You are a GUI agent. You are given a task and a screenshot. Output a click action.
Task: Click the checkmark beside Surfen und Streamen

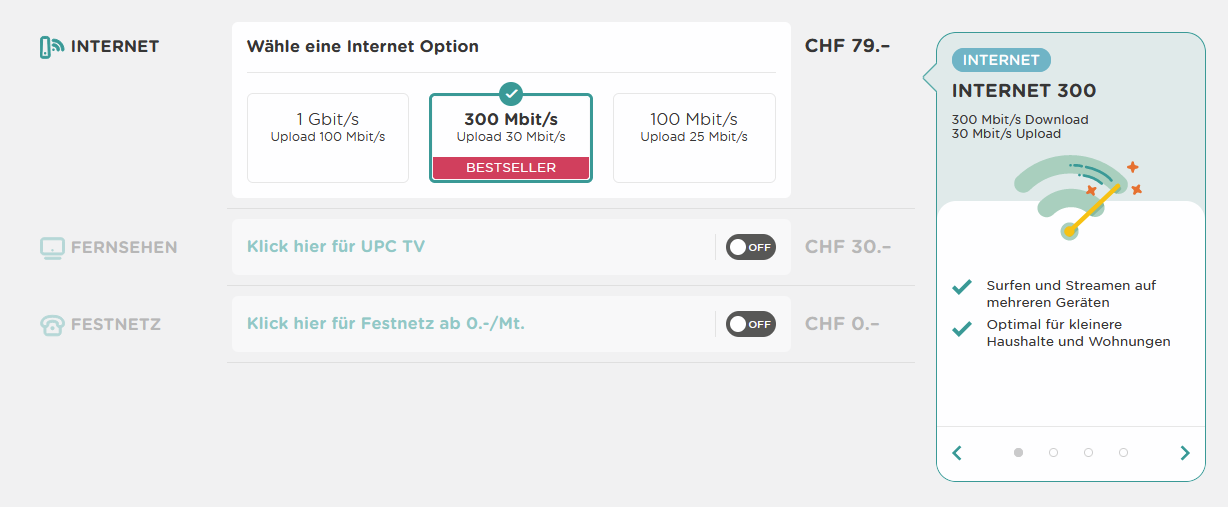(x=962, y=288)
